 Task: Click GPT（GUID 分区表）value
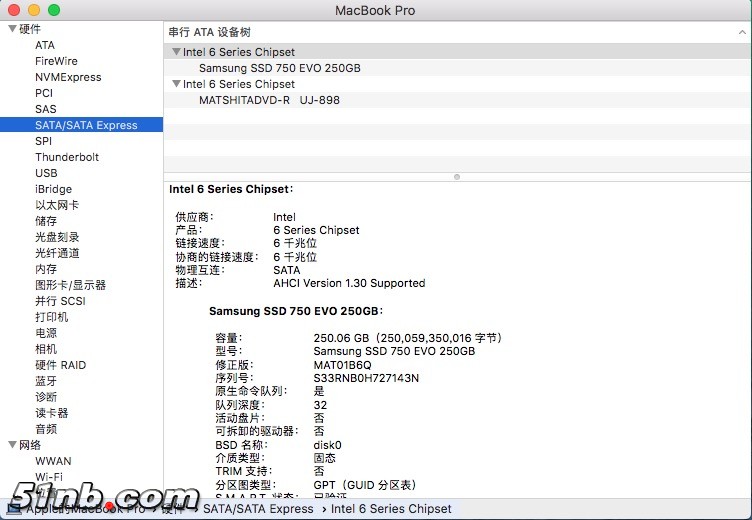364,485
